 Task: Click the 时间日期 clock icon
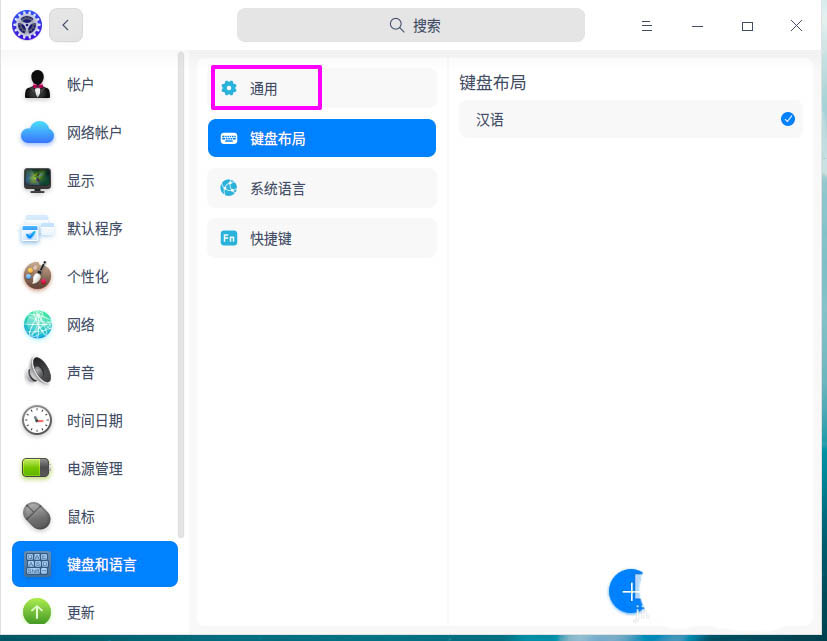pos(37,420)
